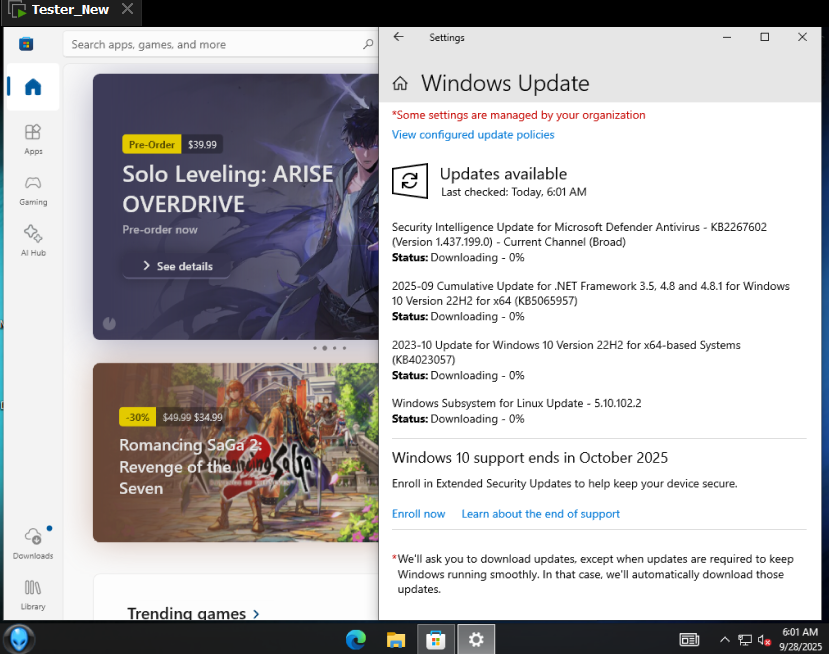The width and height of the screenshot is (829, 654).
Task: Open Apps section in Microsoft Store
Action: pos(33,139)
